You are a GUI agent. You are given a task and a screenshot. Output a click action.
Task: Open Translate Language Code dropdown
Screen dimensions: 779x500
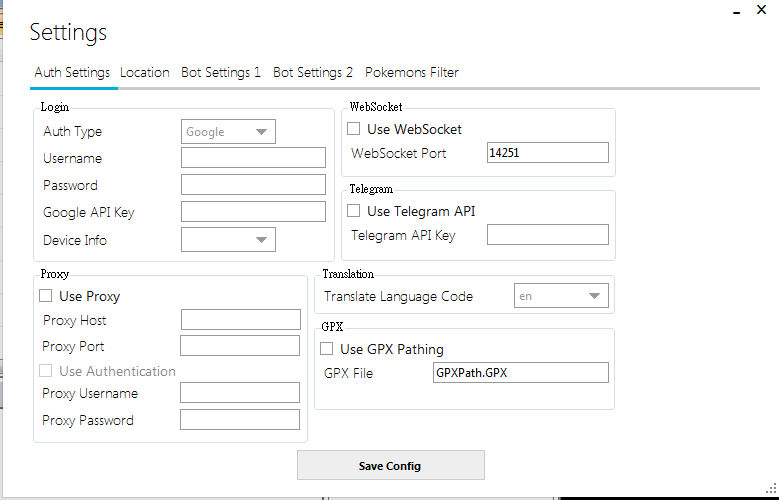tap(561, 296)
